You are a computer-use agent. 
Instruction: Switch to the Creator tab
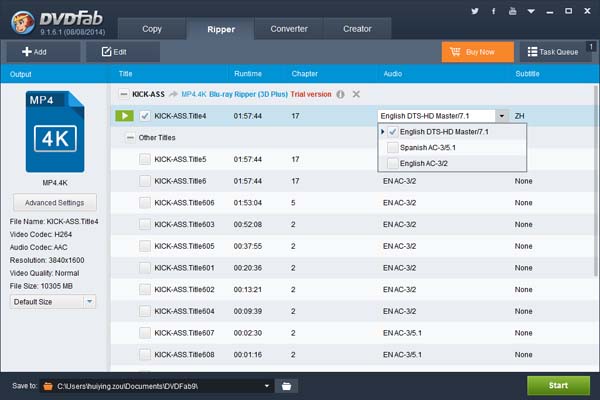[x=357, y=29]
